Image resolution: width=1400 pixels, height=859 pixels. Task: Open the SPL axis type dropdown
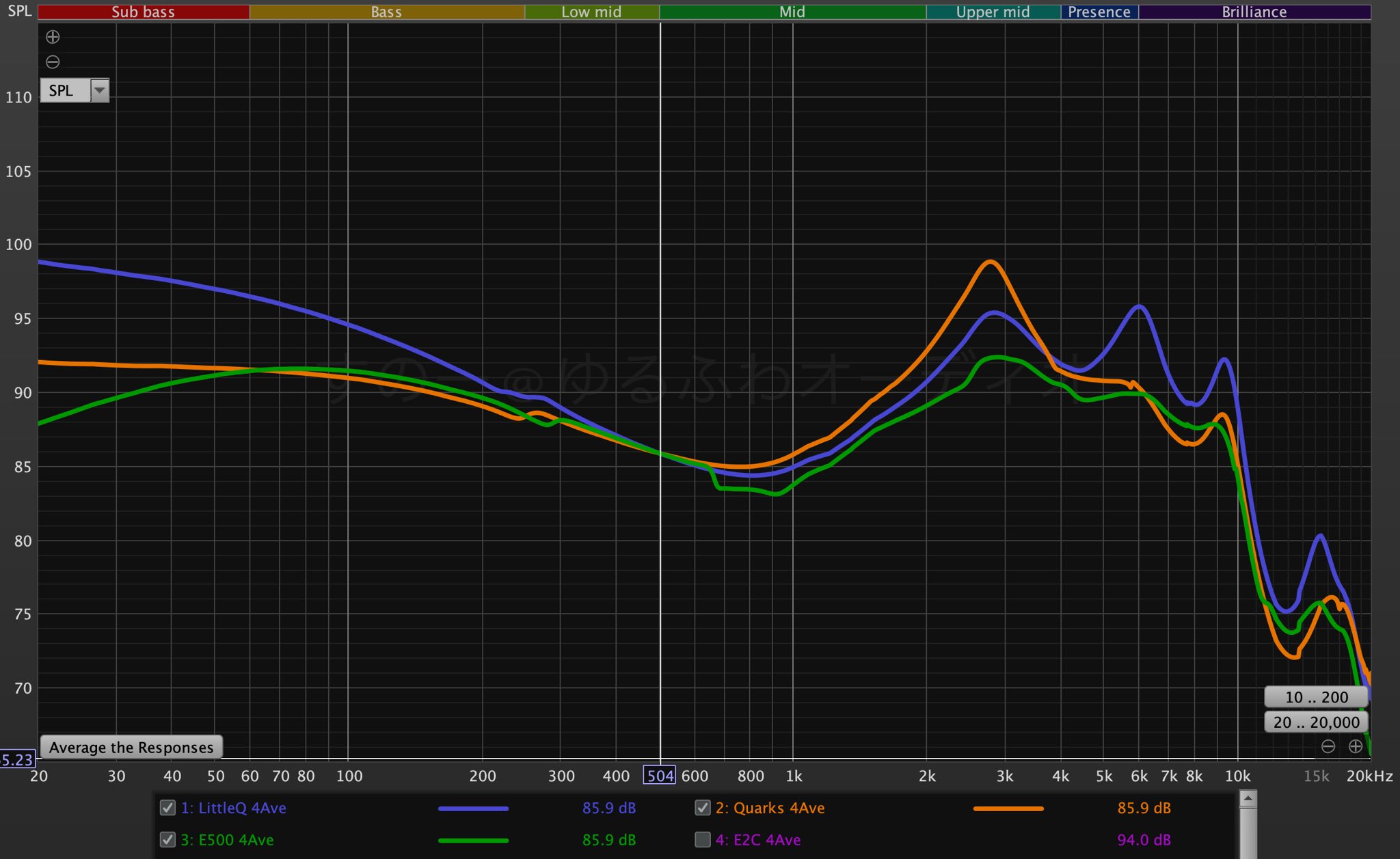pyautogui.click(x=75, y=90)
